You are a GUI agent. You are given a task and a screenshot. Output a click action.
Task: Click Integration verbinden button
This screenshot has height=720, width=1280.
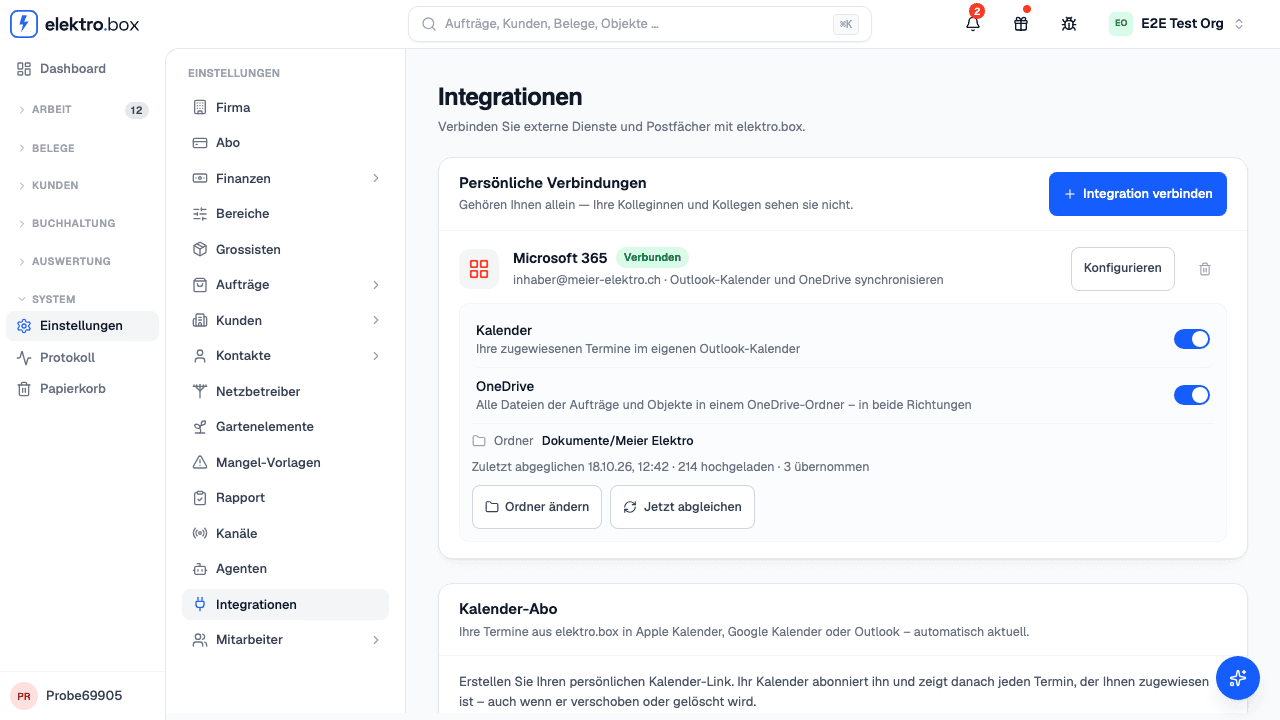point(1138,194)
